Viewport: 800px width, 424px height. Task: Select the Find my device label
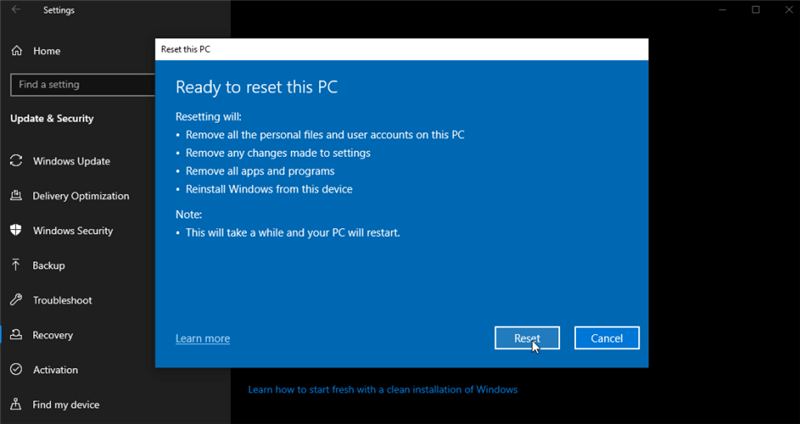(x=66, y=405)
